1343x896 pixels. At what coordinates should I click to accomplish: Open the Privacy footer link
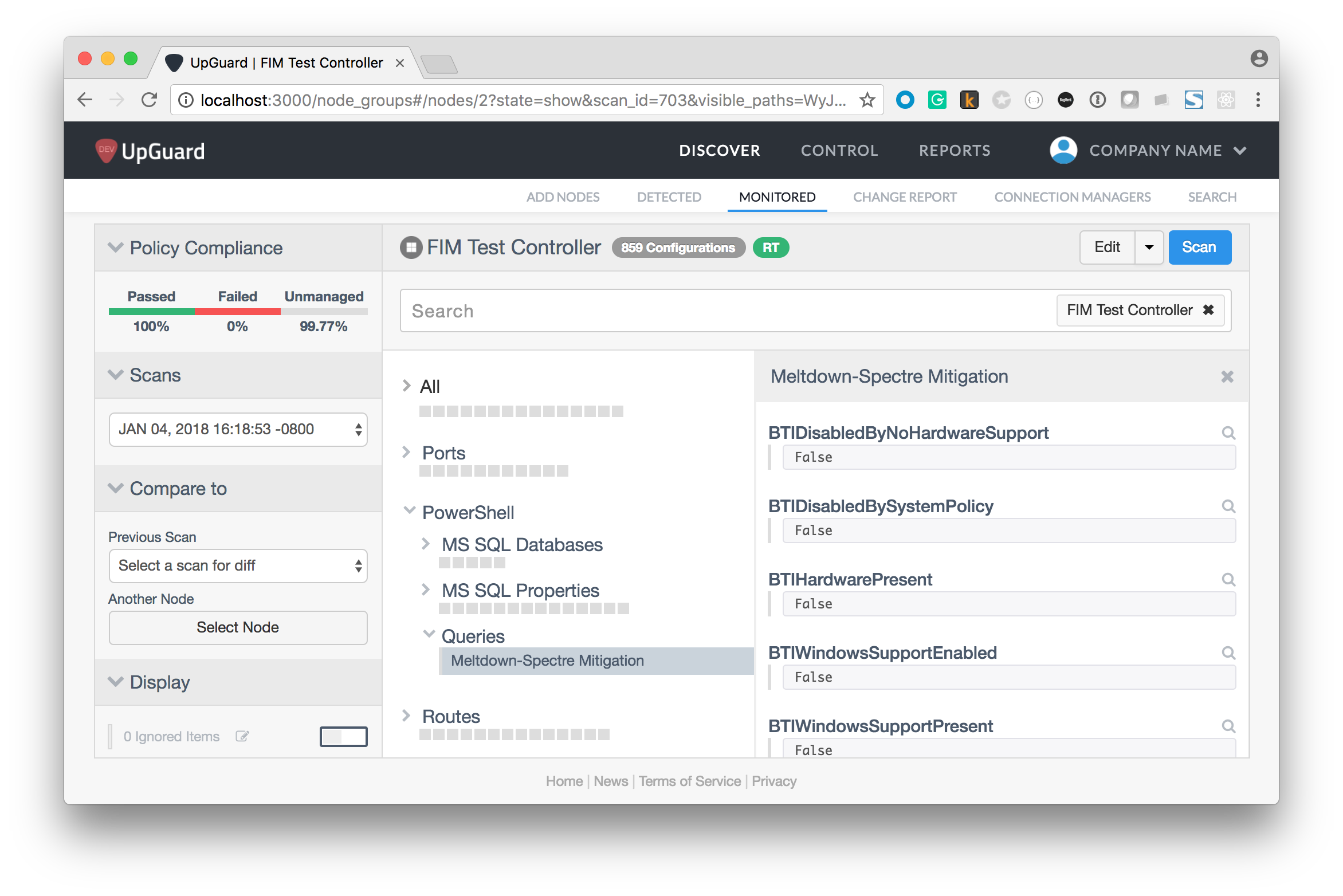(774, 781)
